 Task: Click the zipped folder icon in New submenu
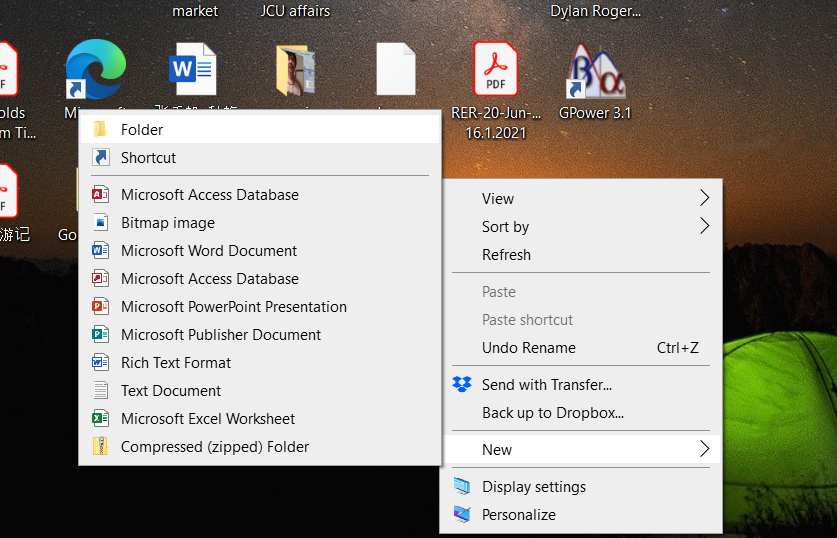[x=100, y=447]
